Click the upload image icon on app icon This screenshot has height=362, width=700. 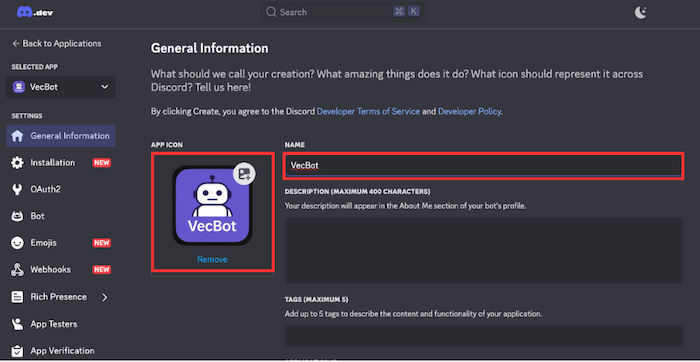pyautogui.click(x=244, y=174)
